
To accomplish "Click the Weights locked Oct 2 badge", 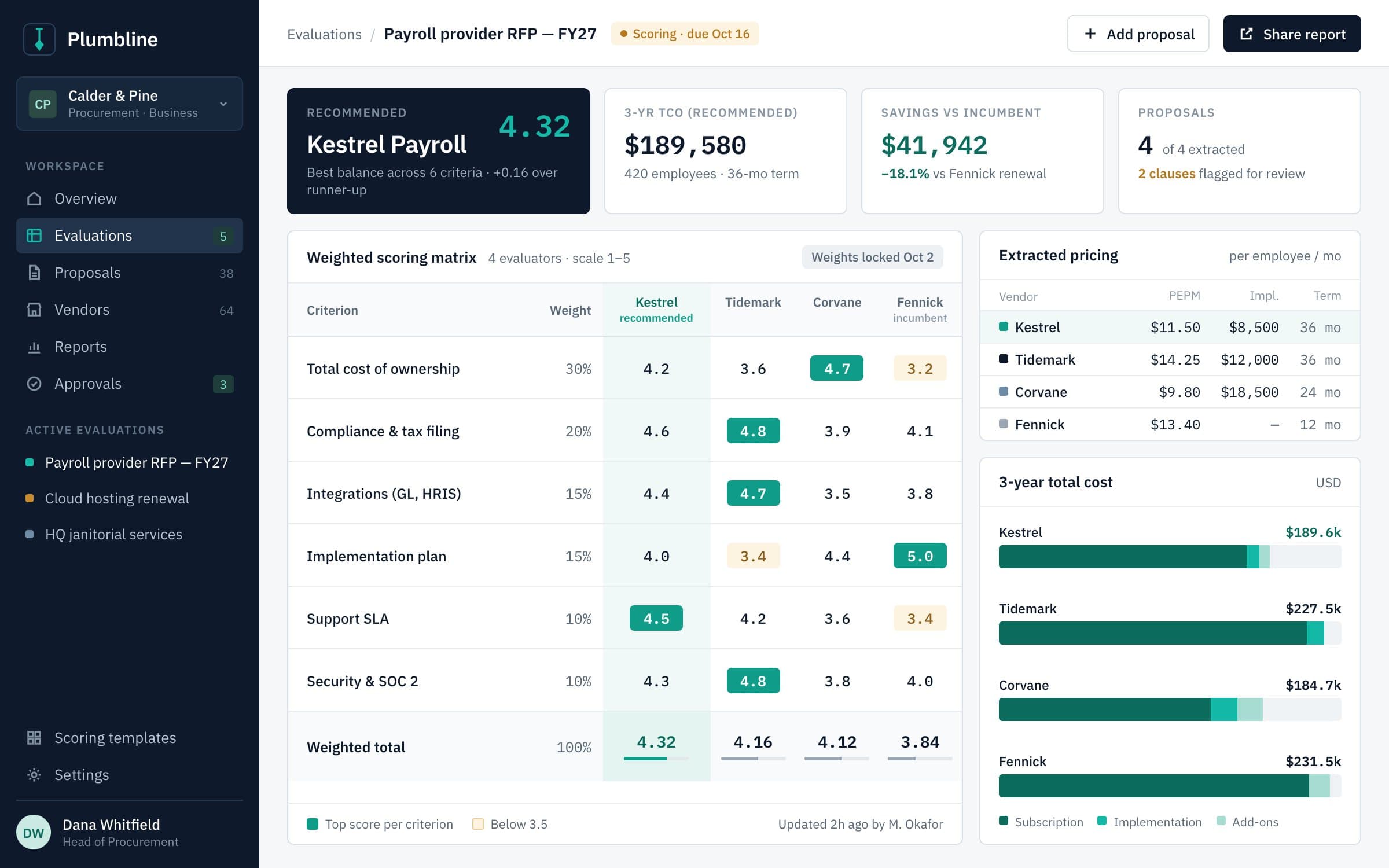I will 872,257.
